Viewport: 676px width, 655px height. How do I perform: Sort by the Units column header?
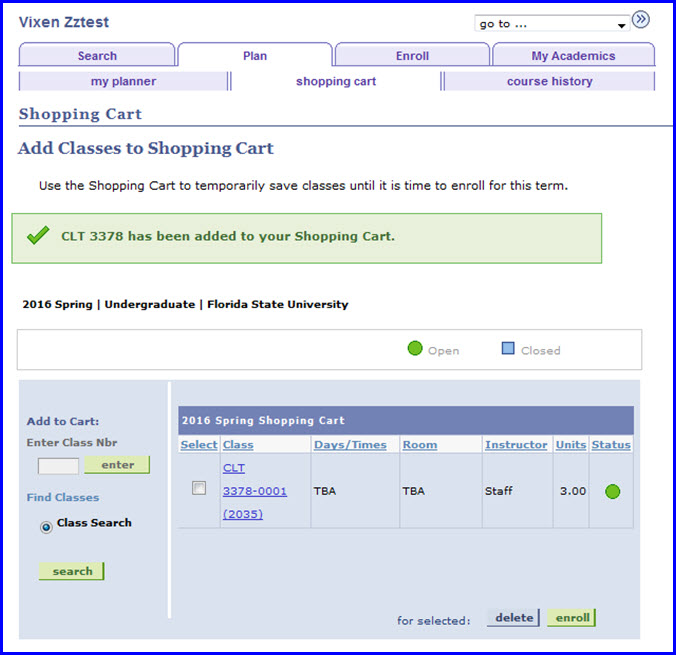pos(571,445)
